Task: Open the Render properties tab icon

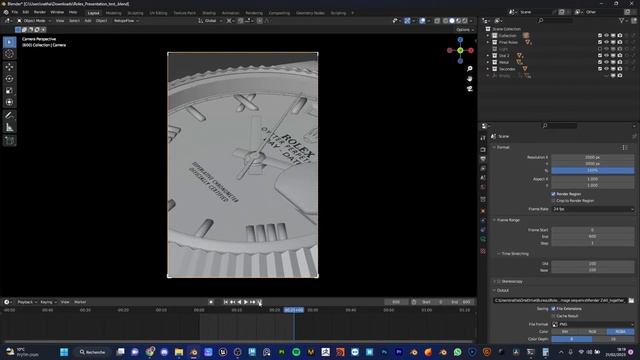Action: [483, 149]
